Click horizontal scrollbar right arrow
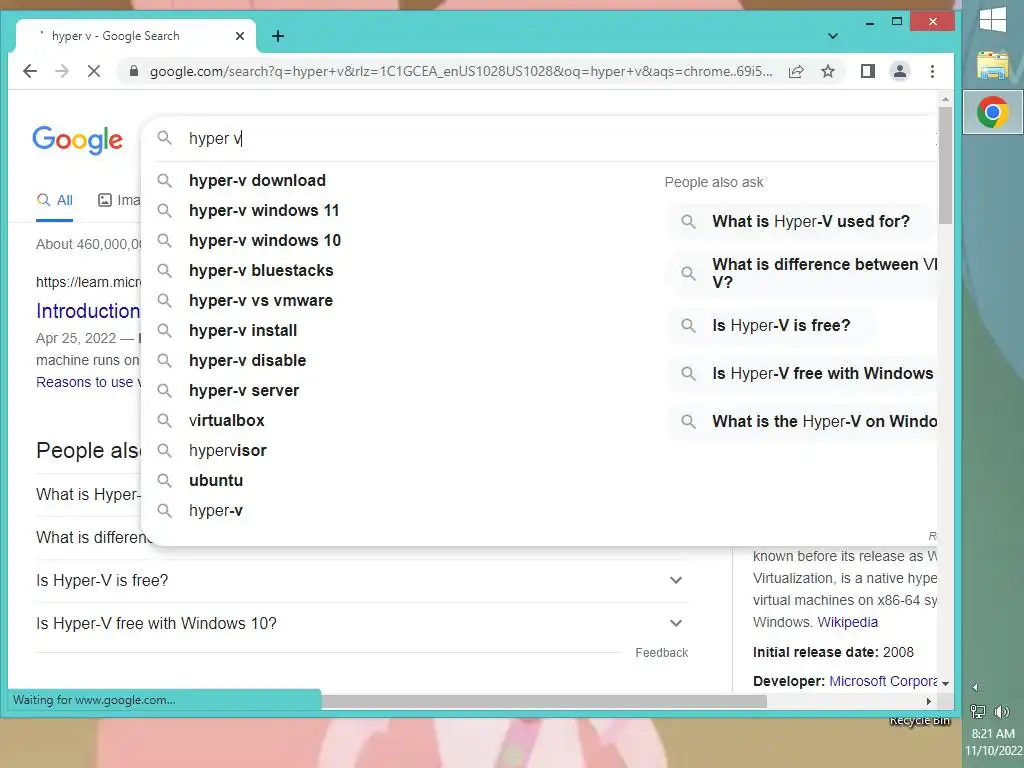The width and height of the screenshot is (1024, 768). 929,701
